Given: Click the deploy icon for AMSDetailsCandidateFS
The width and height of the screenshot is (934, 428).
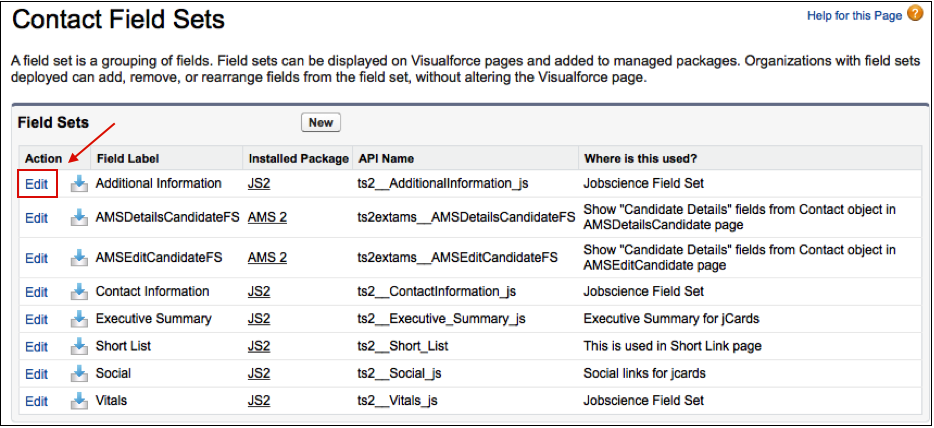Looking at the screenshot, I should point(79,218).
